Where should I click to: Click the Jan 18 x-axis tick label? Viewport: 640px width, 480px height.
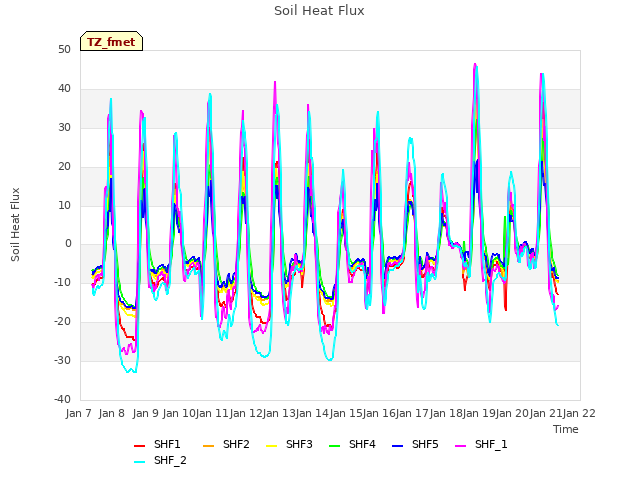(x=446, y=413)
